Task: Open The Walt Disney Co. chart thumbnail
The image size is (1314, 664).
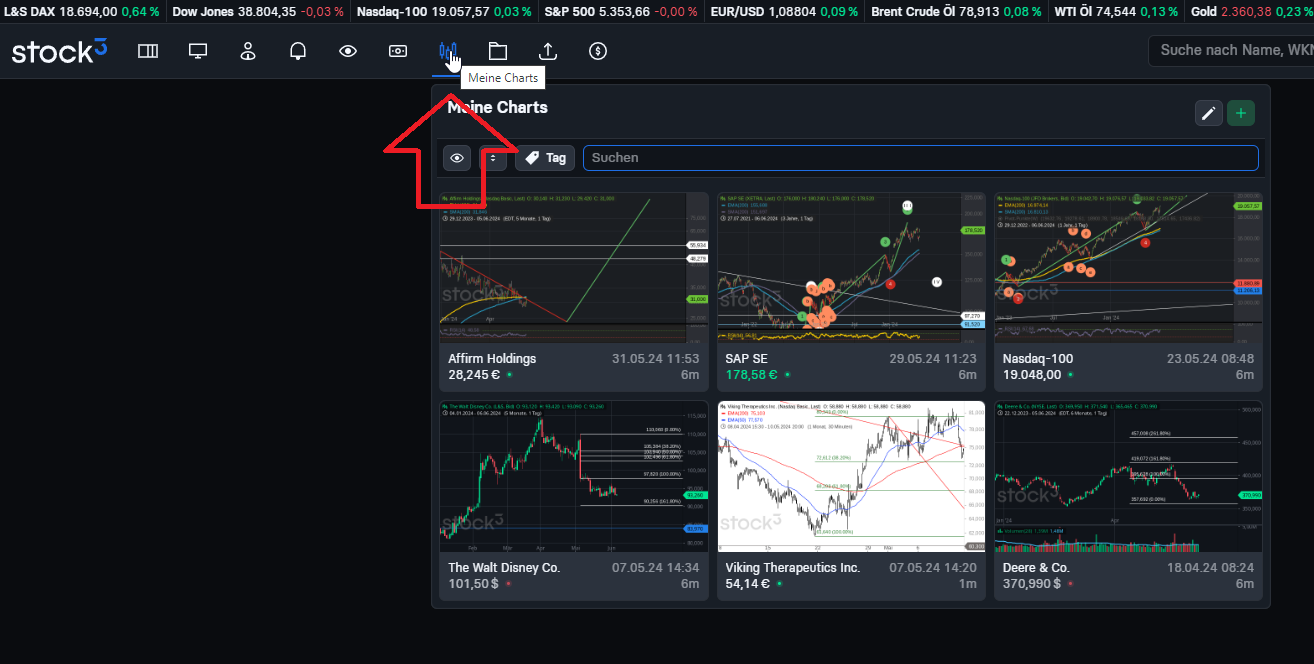Action: pos(574,476)
